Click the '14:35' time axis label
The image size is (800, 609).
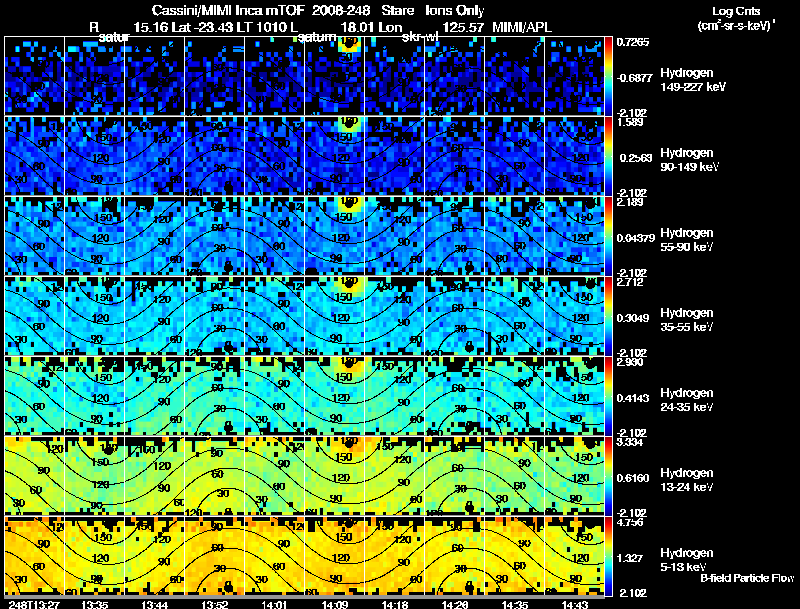coord(515,604)
